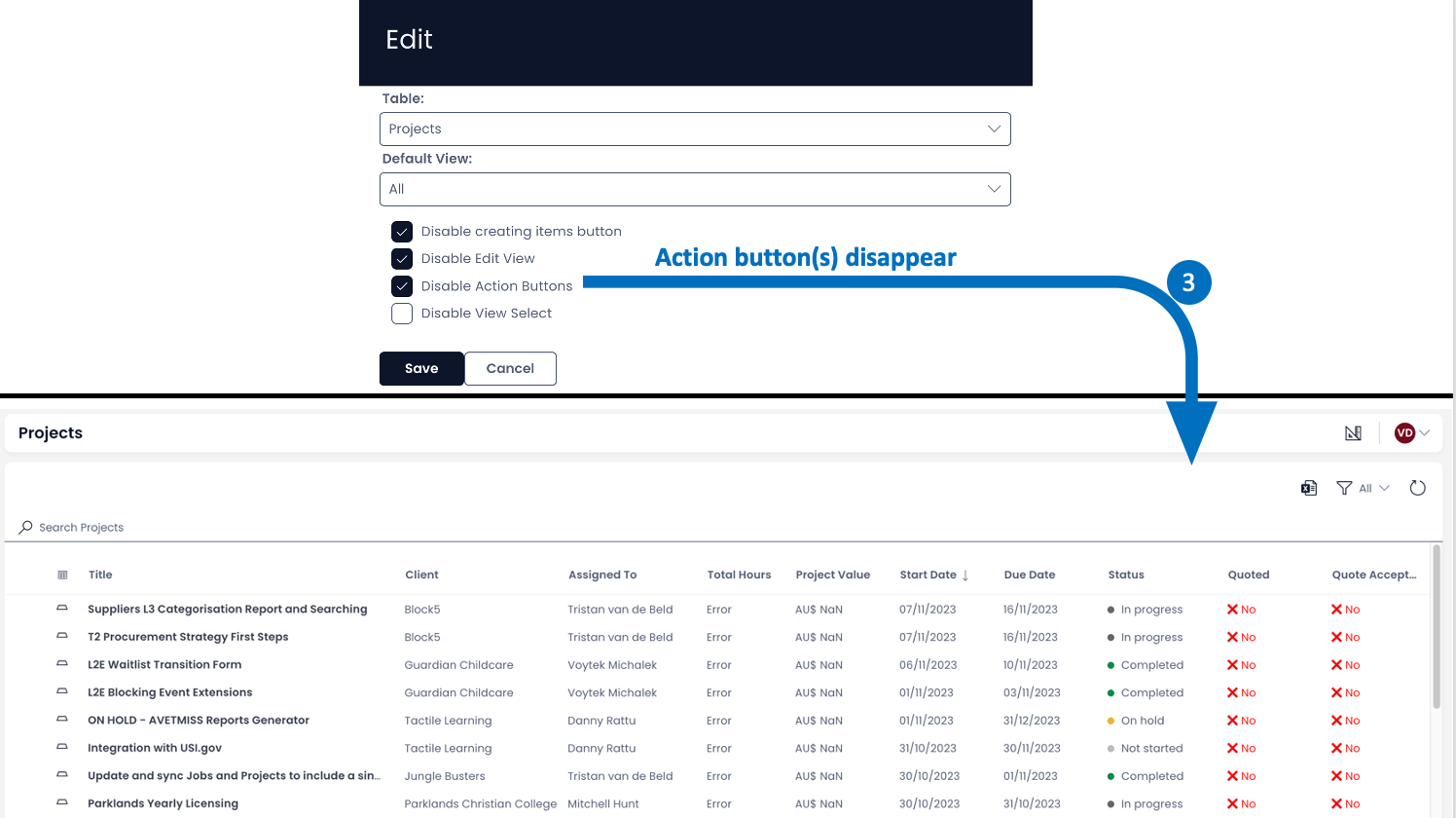Open the column chooser grid icon
Image resolution: width=1456 pixels, height=818 pixels.
62,575
